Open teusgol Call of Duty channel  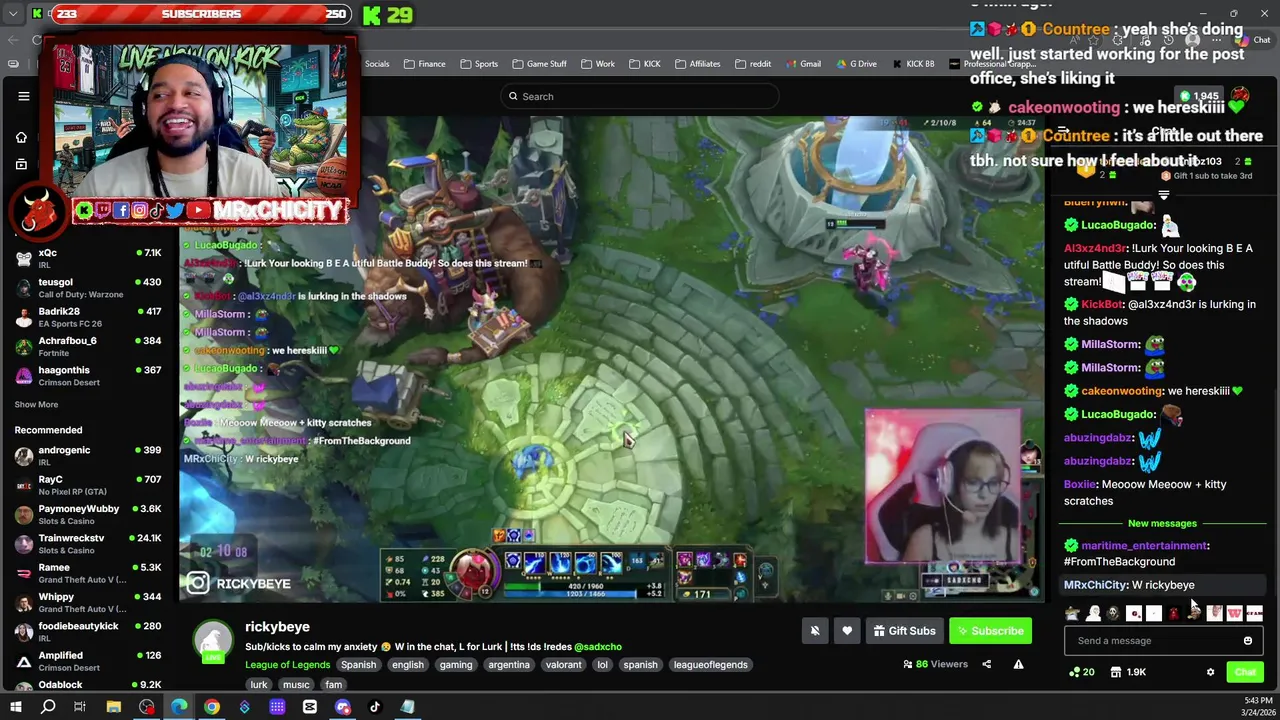(x=88, y=287)
